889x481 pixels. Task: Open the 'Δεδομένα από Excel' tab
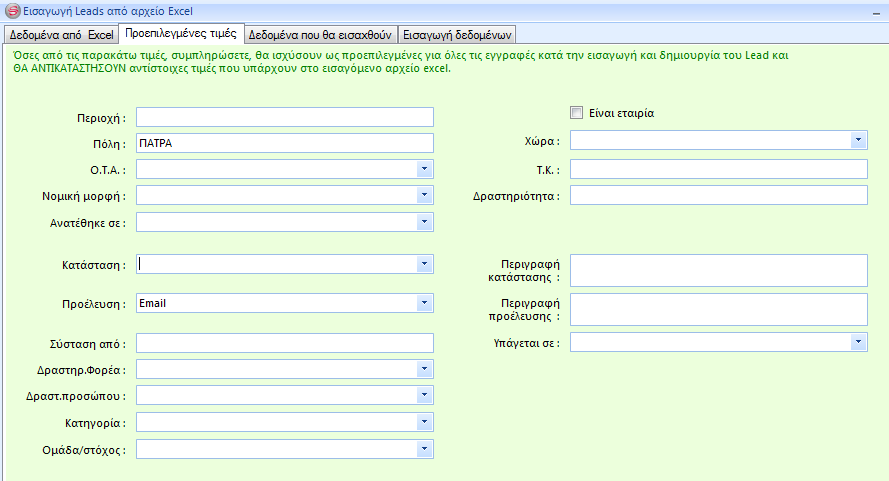[61, 33]
